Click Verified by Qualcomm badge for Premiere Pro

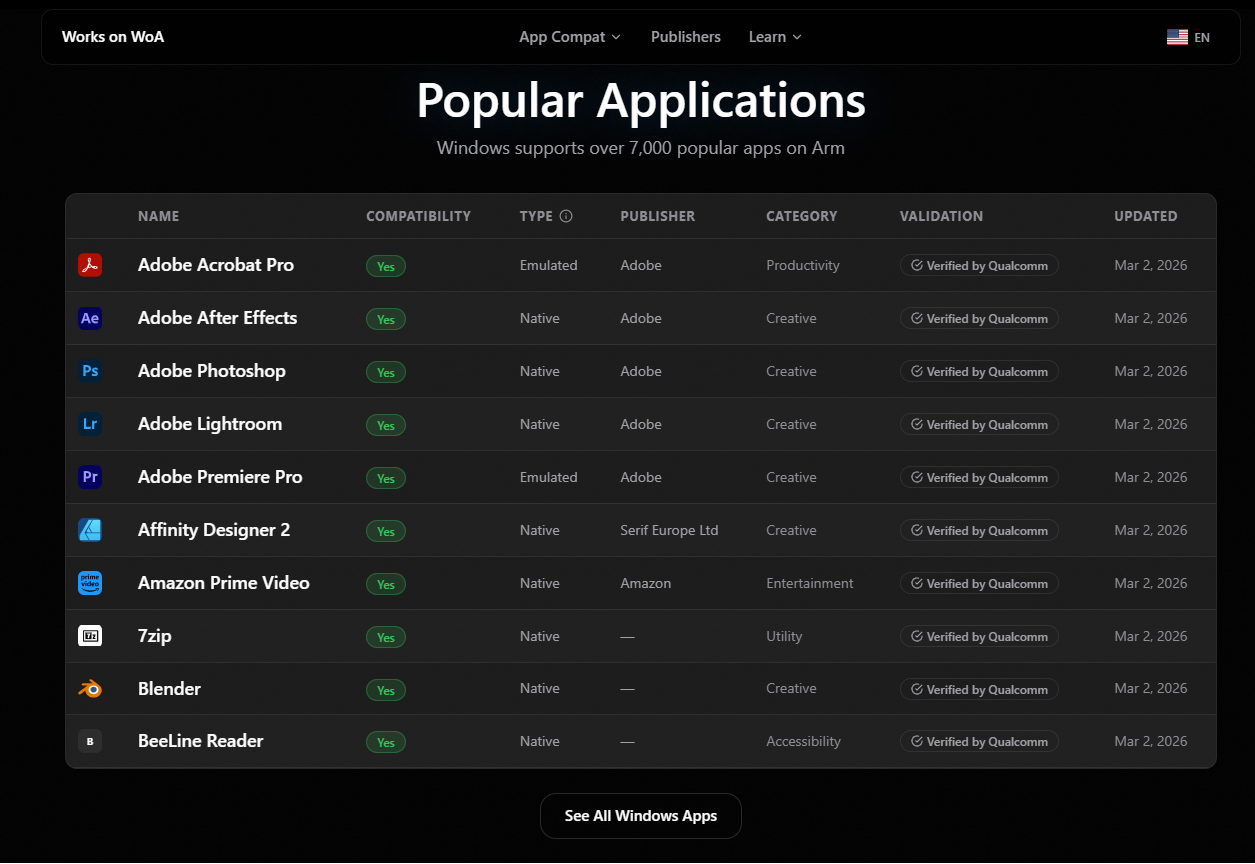979,477
